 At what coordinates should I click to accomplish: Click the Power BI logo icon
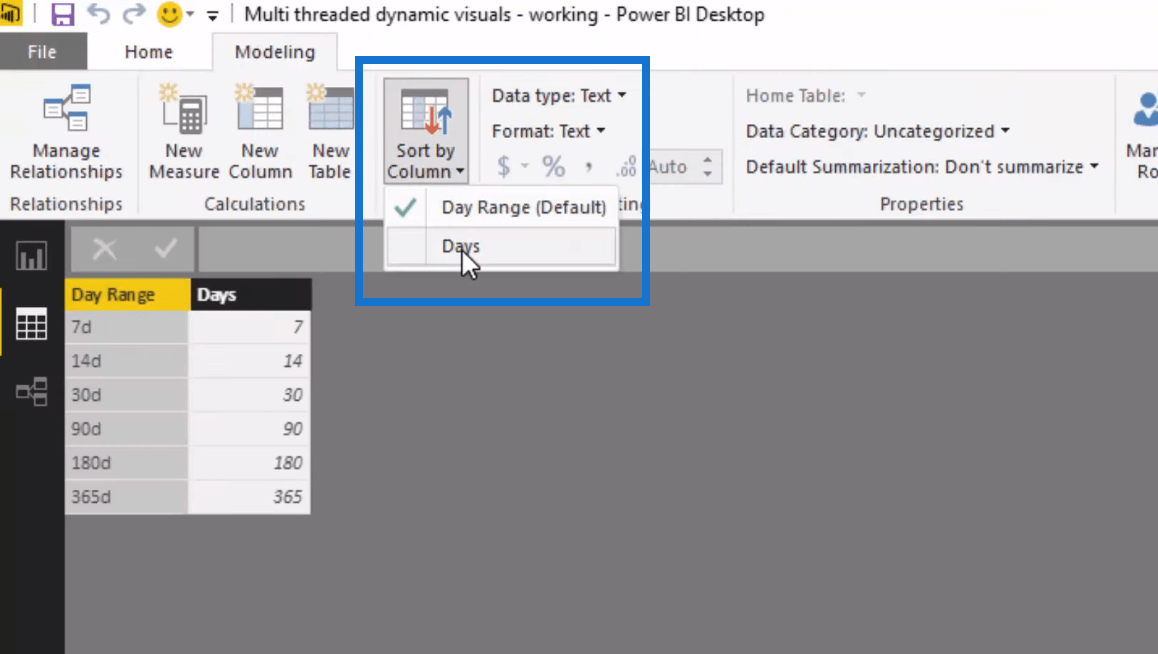10,14
